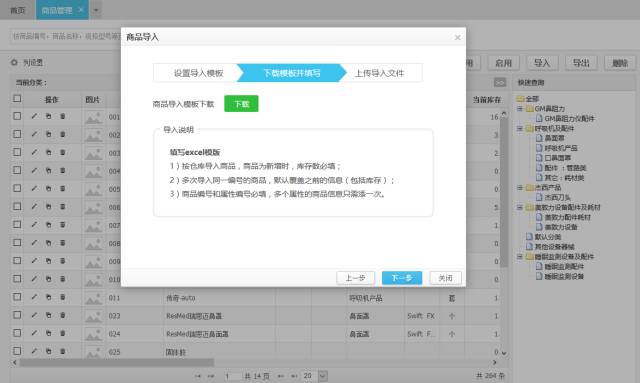The width and height of the screenshot is (640, 383).
Task: Click the product image thumbnail in row 011
Action: pos(94,298)
